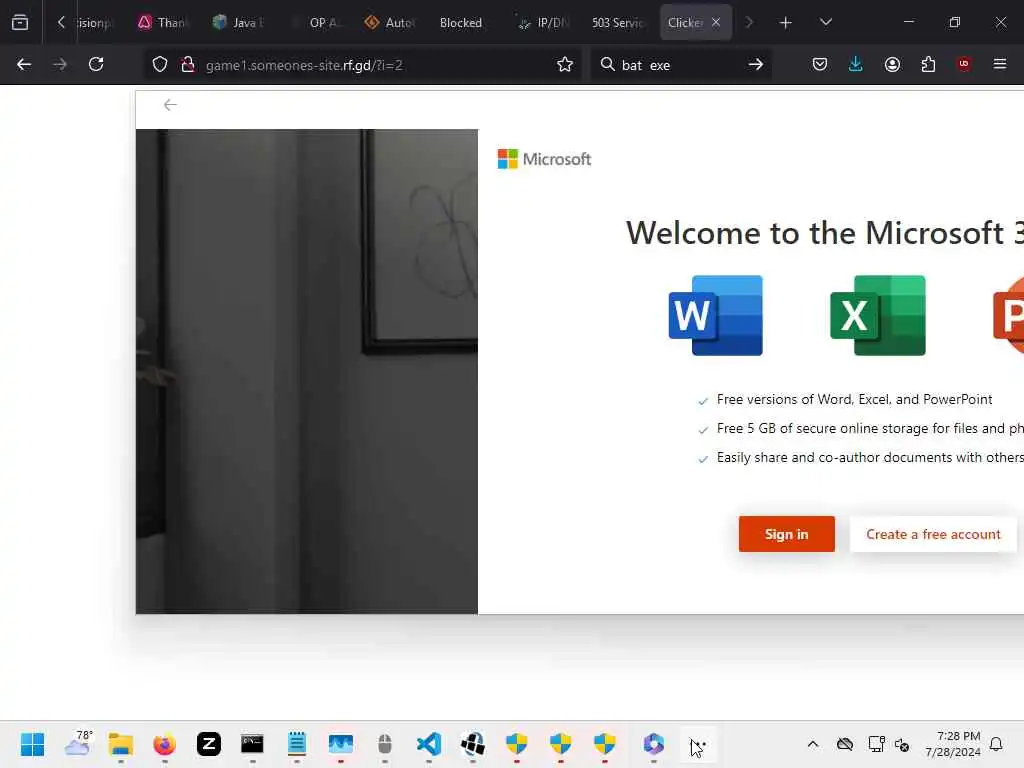Image resolution: width=1024 pixels, height=768 pixels.
Task: Click the search box containing 'bat exe'
Action: coord(679,65)
